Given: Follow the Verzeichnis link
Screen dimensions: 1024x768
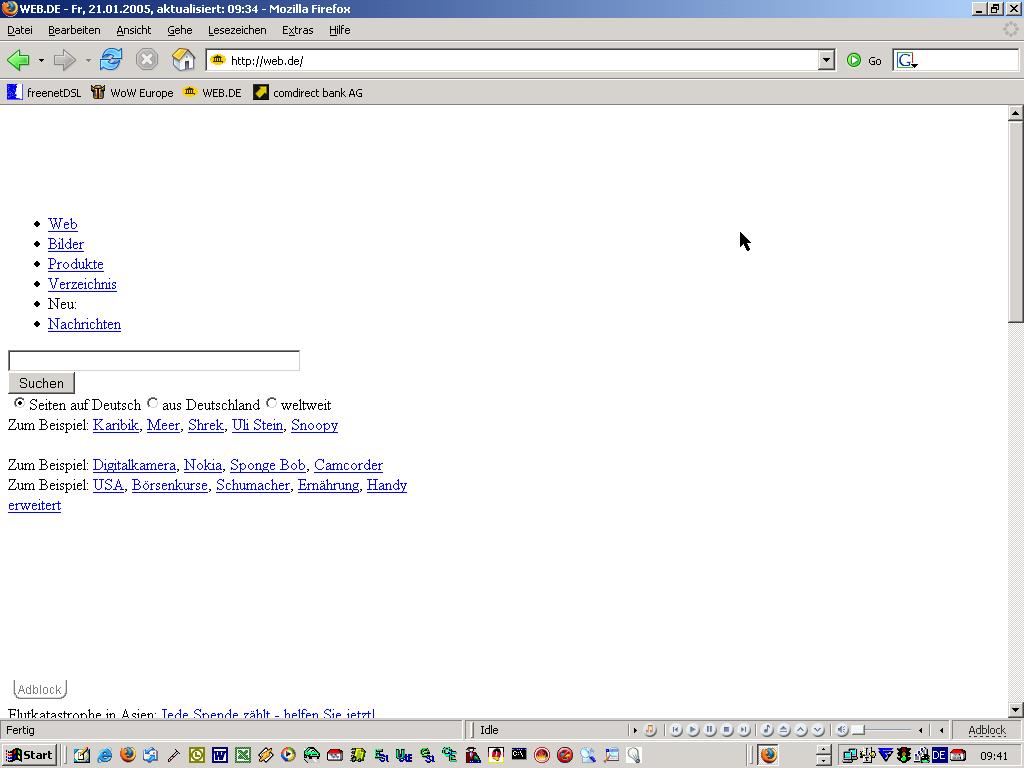Looking at the screenshot, I should click(x=82, y=284).
